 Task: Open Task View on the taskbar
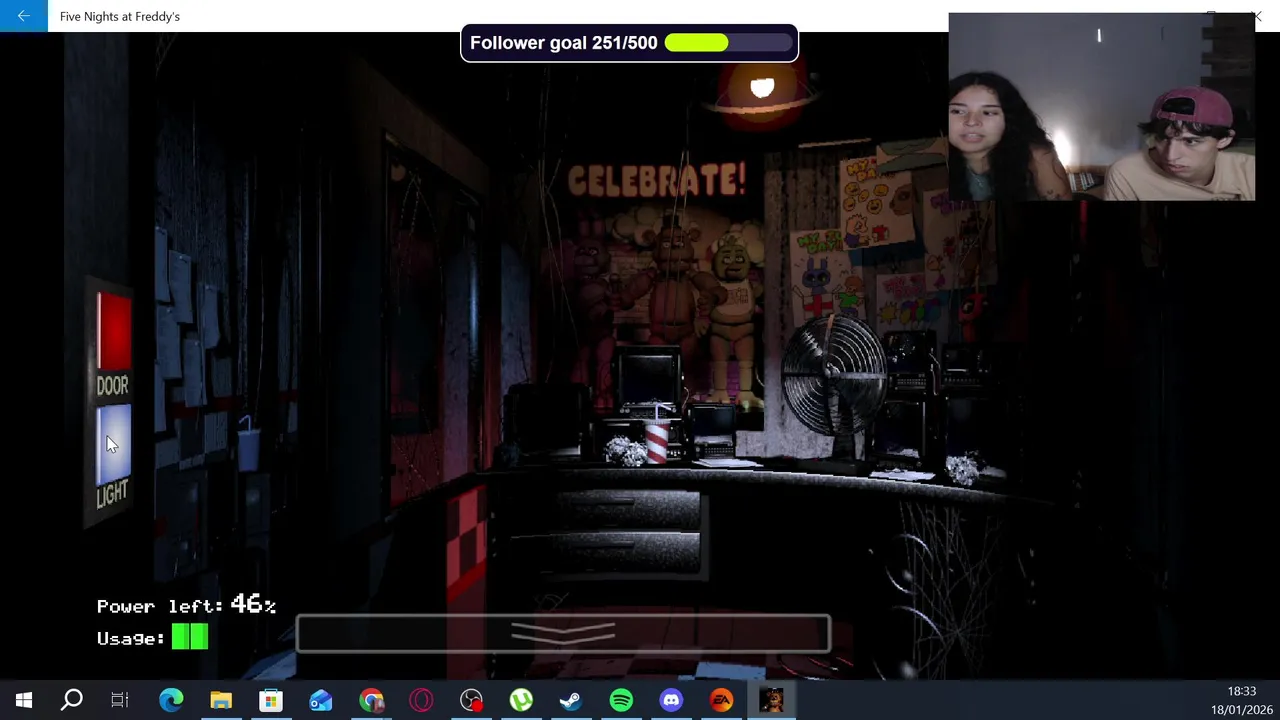click(120, 700)
